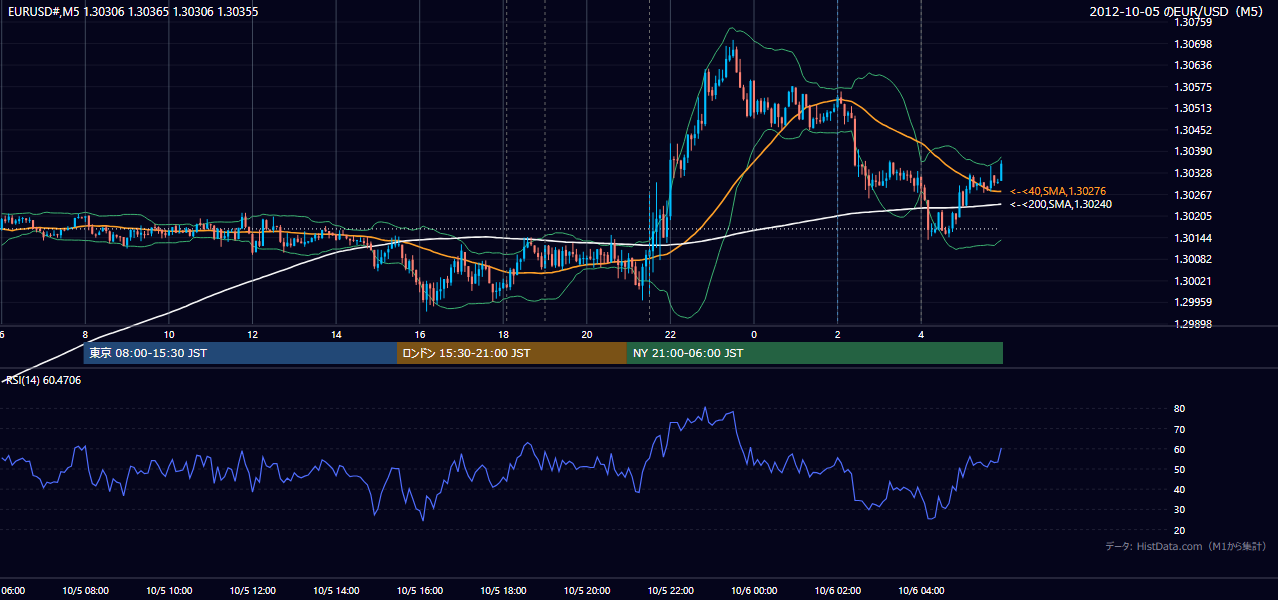Click price axis value 1.30205
Image resolution: width=1278 pixels, height=600 pixels.
point(1193,216)
